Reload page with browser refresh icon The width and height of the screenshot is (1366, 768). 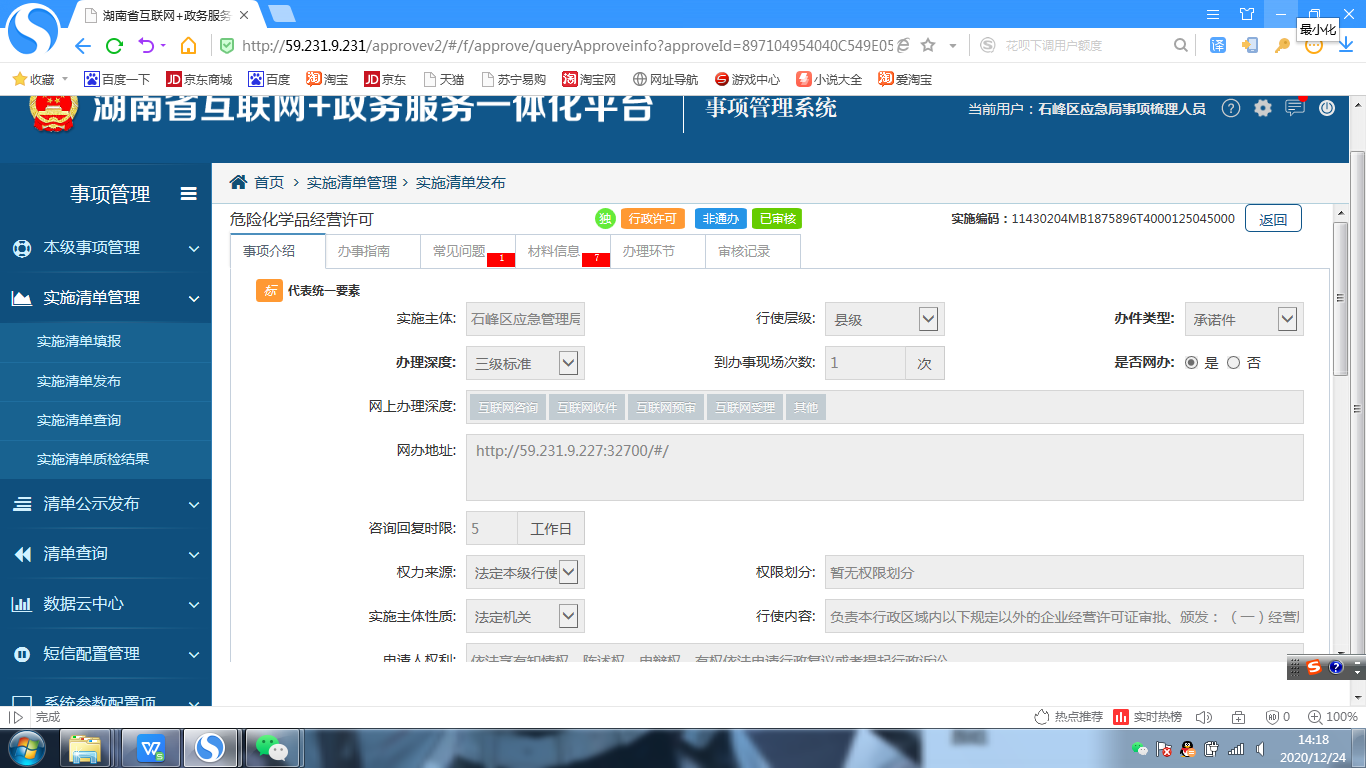point(114,45)
